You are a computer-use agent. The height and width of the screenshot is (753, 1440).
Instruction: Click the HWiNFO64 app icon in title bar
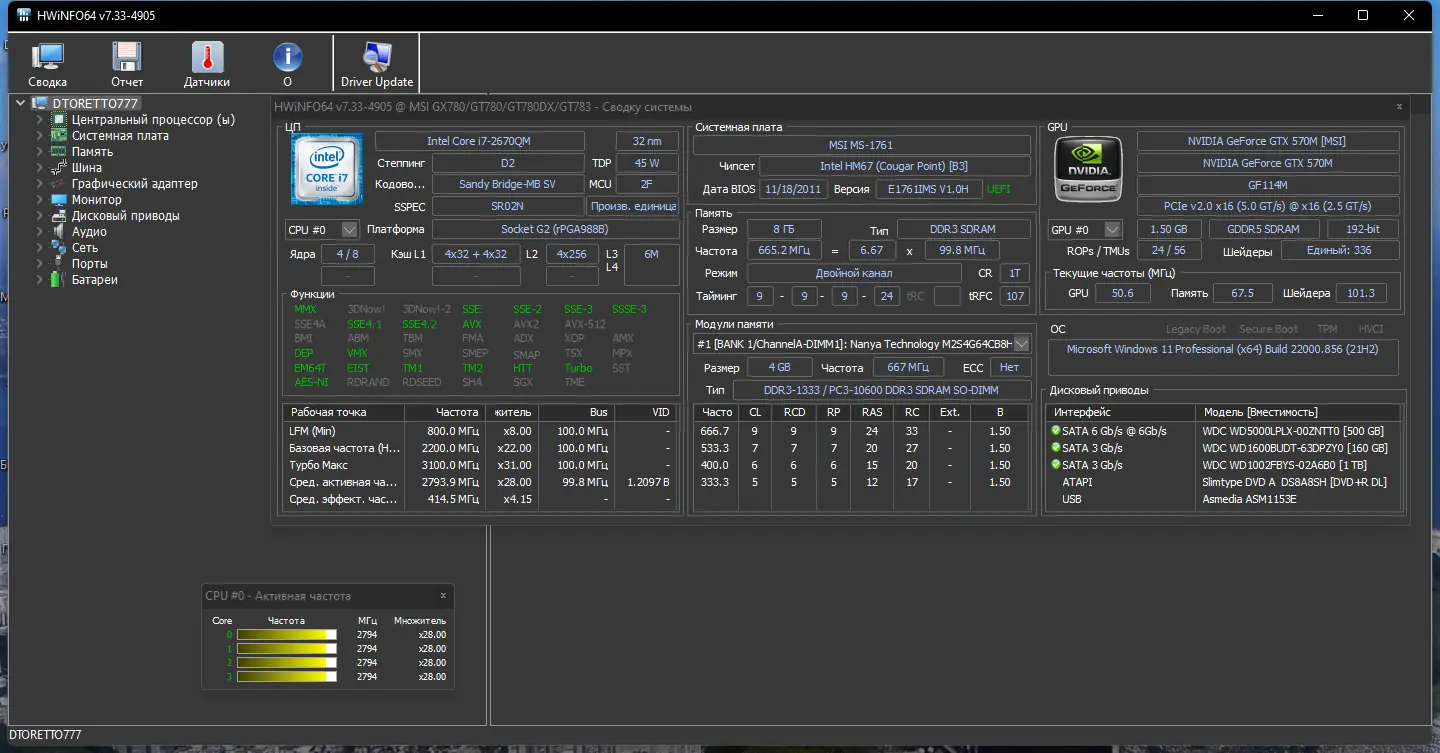(x=24, y=16)
